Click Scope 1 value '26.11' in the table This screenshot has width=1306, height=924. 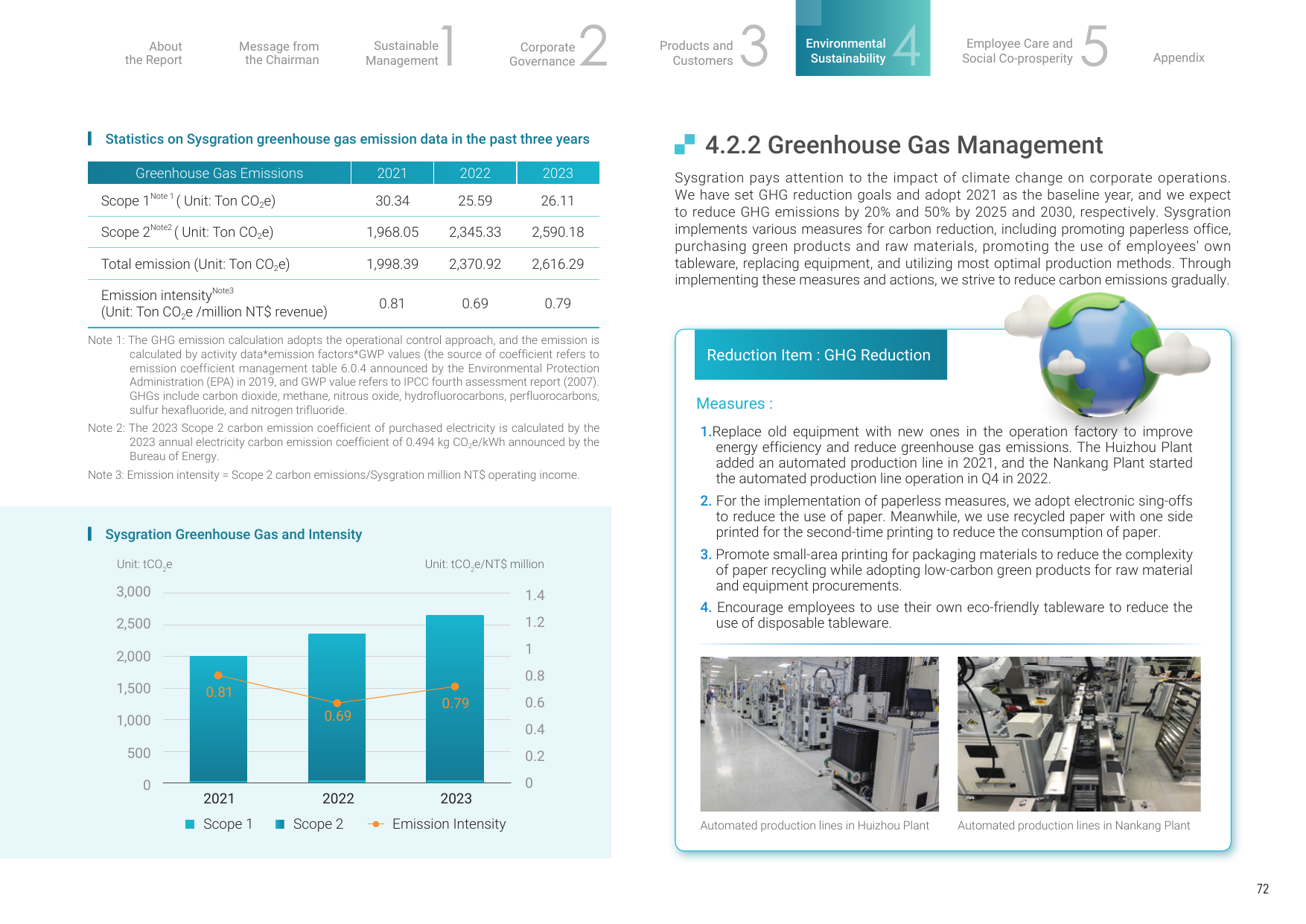[x=558, y=201]
